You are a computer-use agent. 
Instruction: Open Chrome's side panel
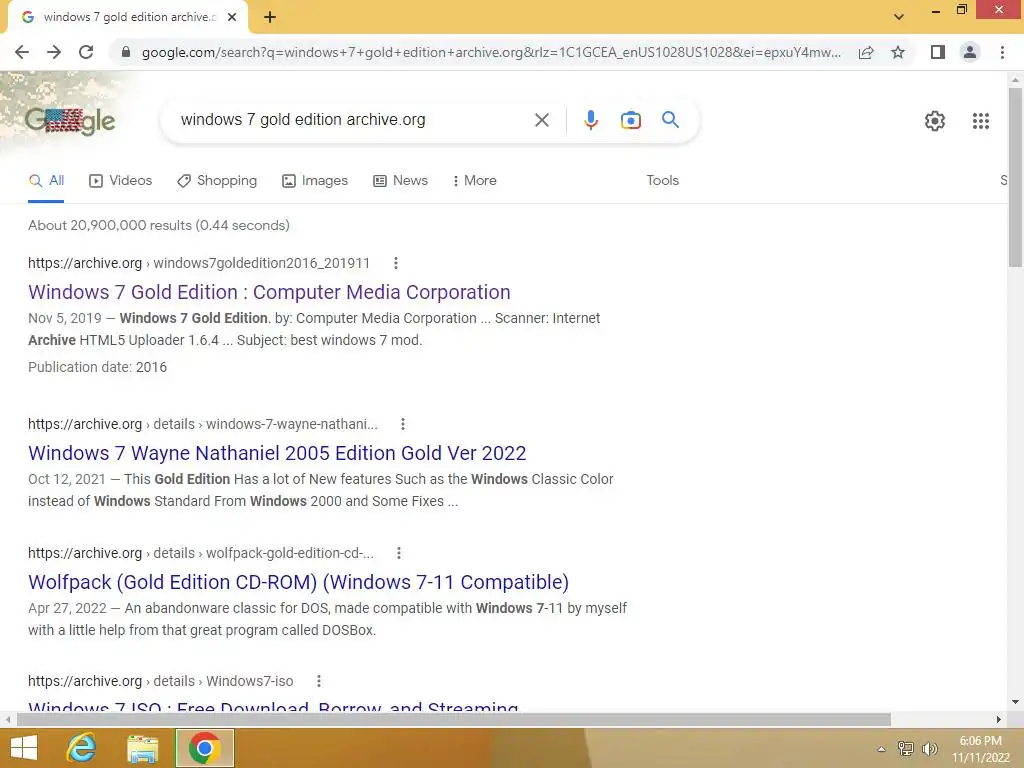(x=938, y=52)
